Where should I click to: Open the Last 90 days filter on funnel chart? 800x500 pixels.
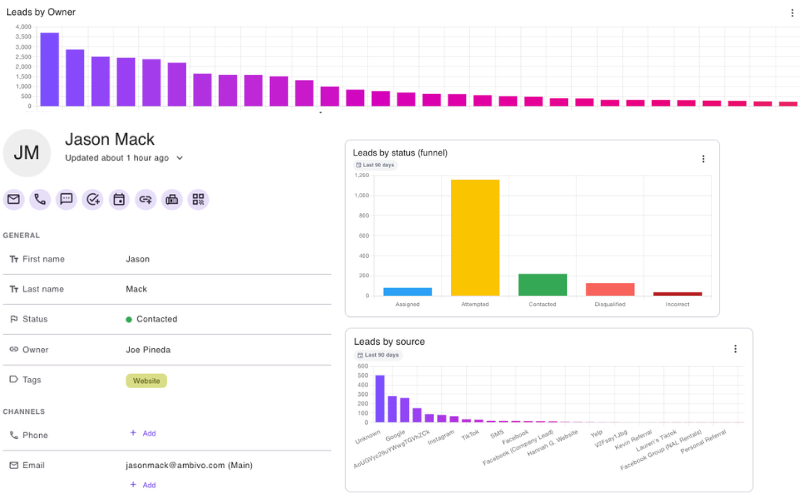click(x=375, y=165)
